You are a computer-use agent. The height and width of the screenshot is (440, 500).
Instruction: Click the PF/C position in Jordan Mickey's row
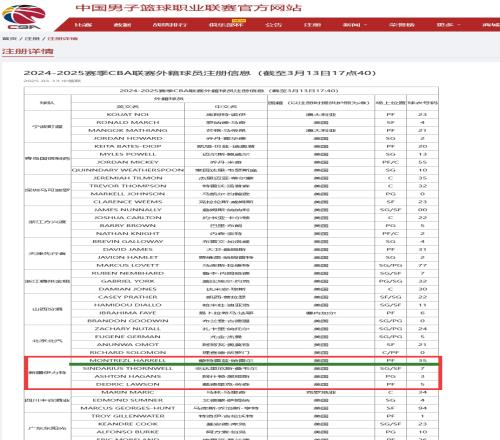coord(390,162)
